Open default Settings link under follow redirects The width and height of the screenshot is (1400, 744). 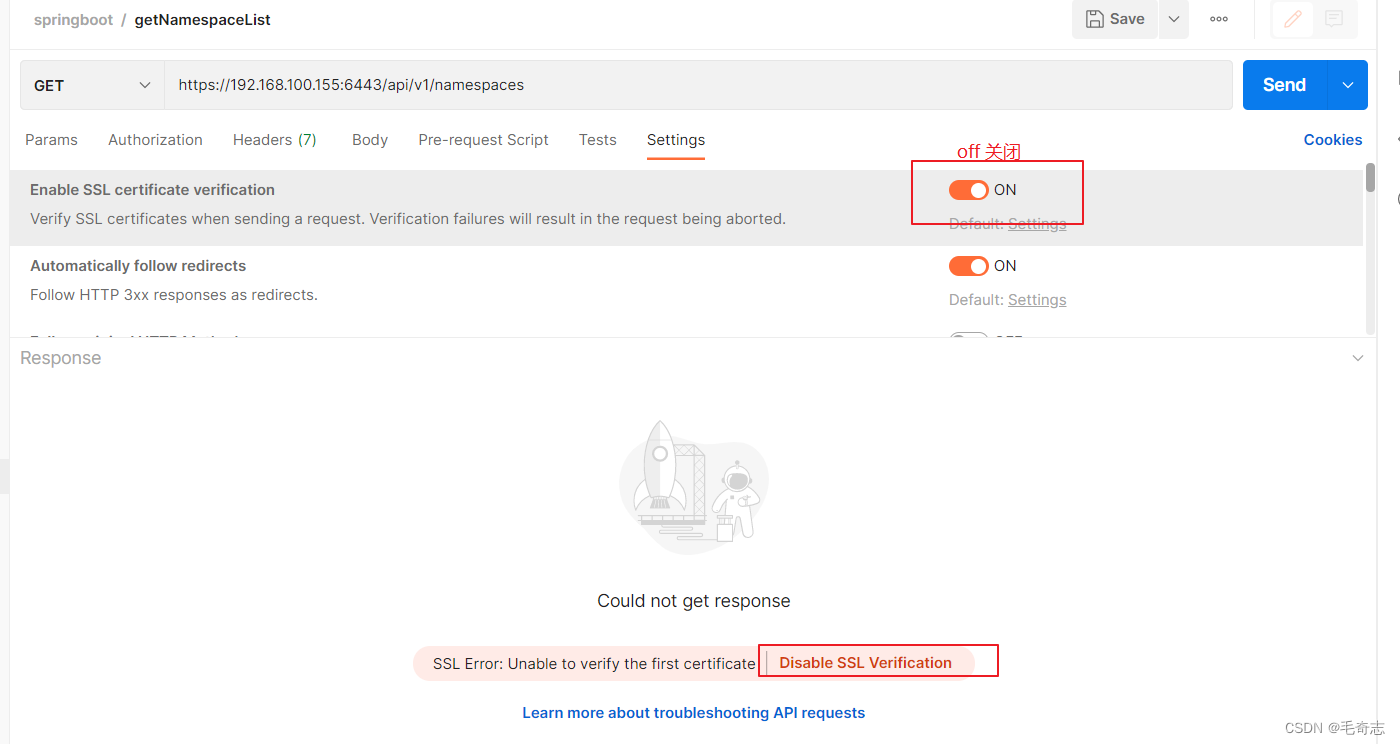(1037, 300)
